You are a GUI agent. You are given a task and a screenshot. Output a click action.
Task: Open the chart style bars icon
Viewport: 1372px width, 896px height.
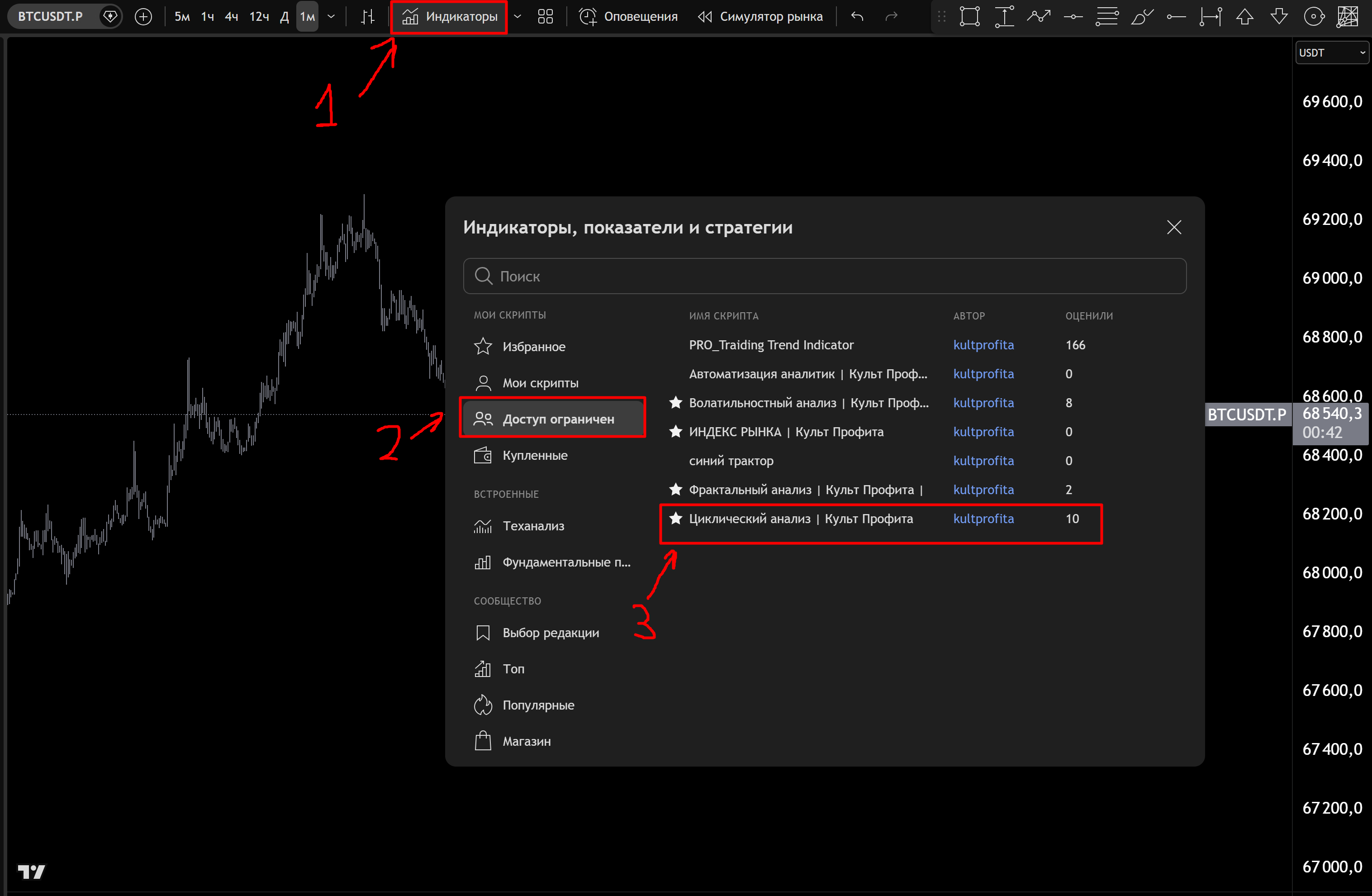(368, 17)
